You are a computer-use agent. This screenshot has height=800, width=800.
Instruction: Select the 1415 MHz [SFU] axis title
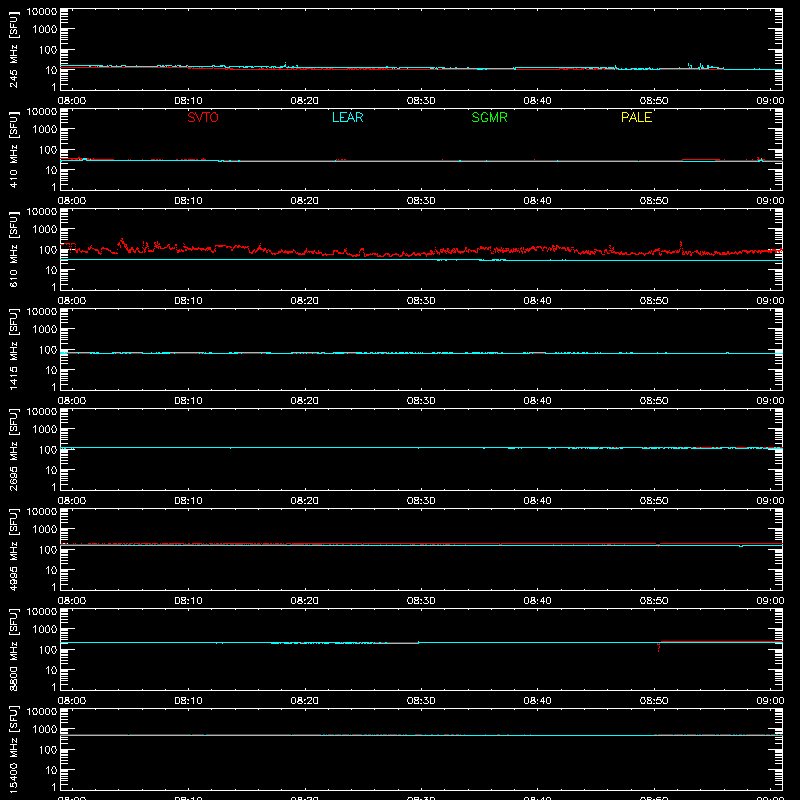(x=13, y=349)
